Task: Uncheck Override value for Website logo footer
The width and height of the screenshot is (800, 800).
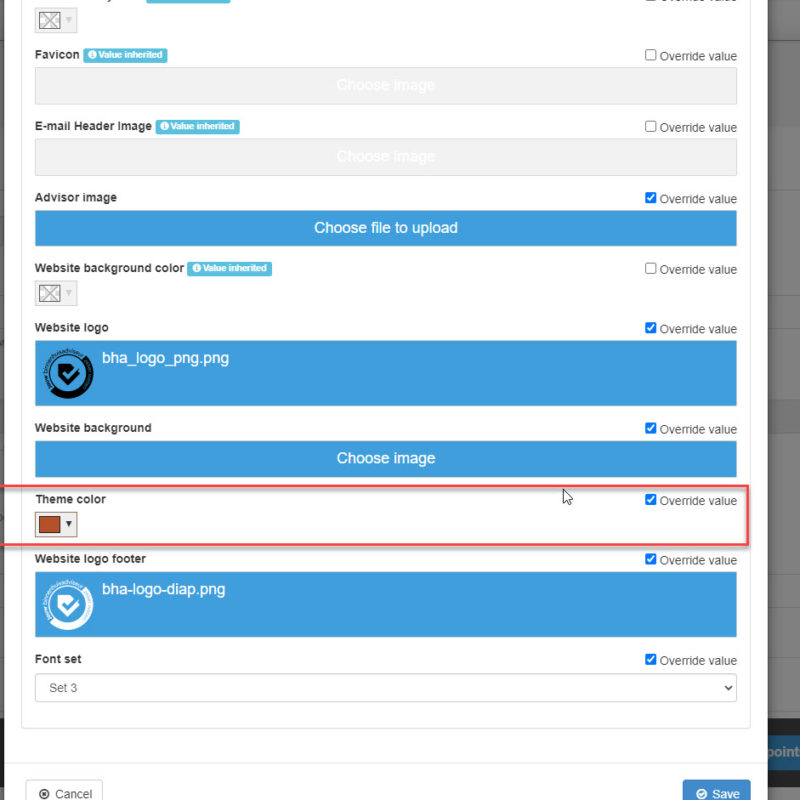Action: coord(651,560)
